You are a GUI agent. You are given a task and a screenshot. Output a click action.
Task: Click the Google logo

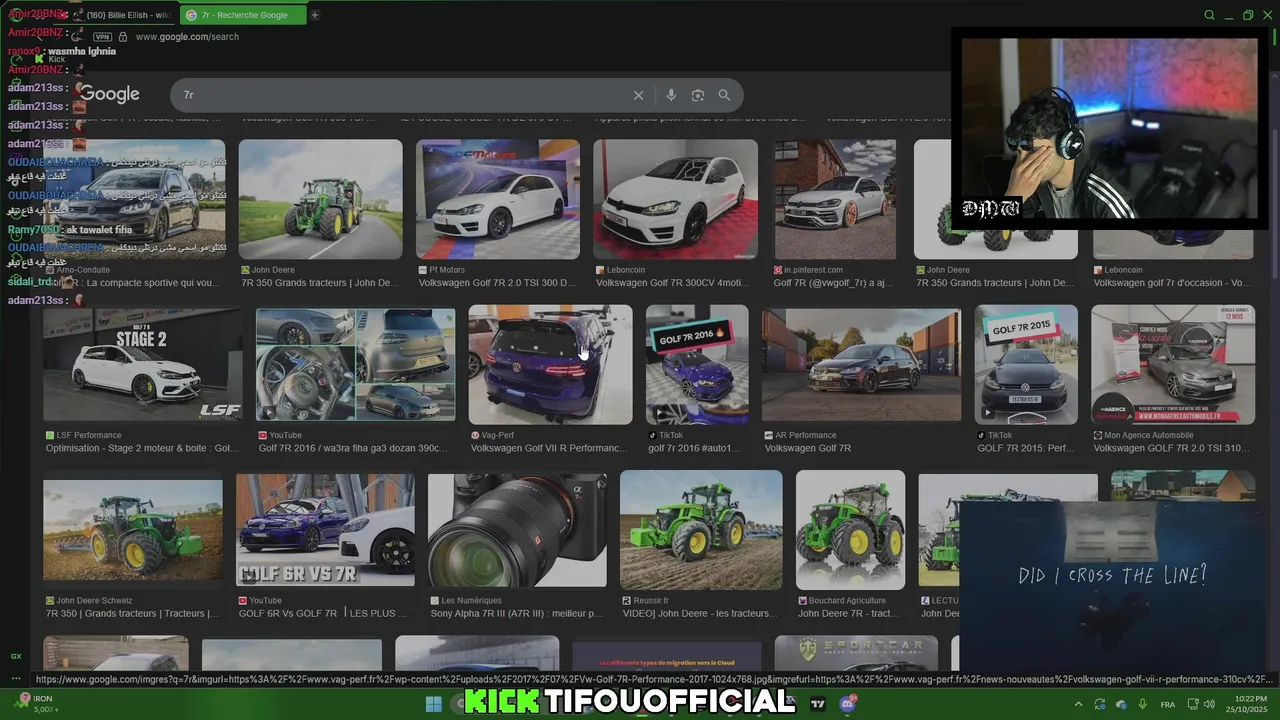click(109, 94)
